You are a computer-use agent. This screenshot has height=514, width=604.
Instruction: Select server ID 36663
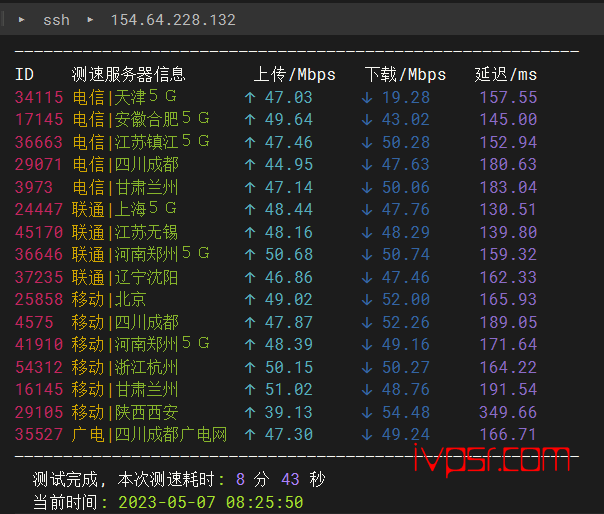tap(39, 142)
